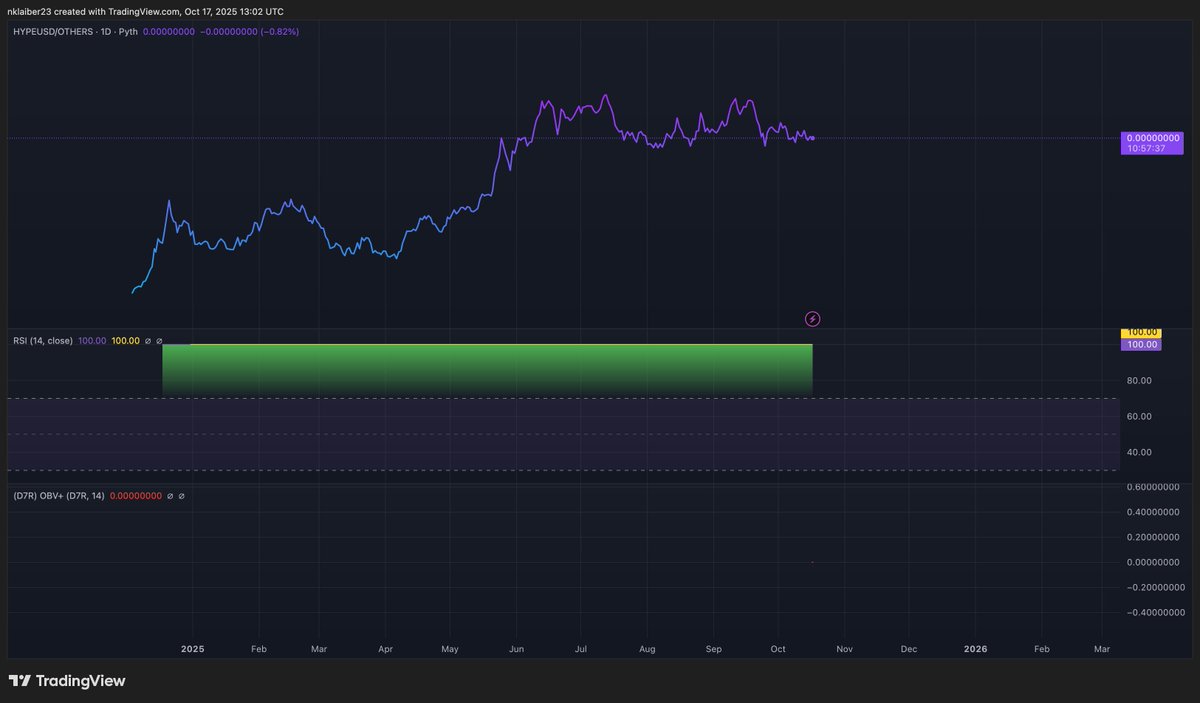Click the red 0.00000000 value in OBV+ legend

(x=135, y=496)
